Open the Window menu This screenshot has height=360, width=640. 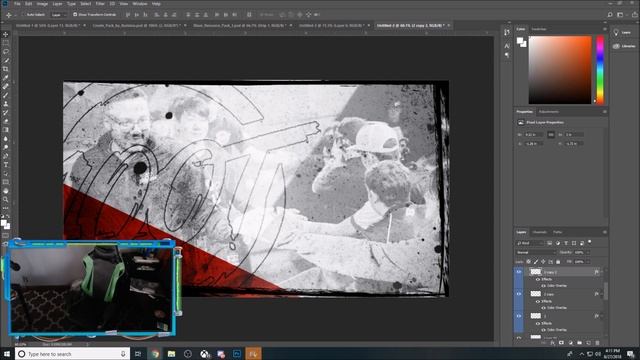(140, 4)
